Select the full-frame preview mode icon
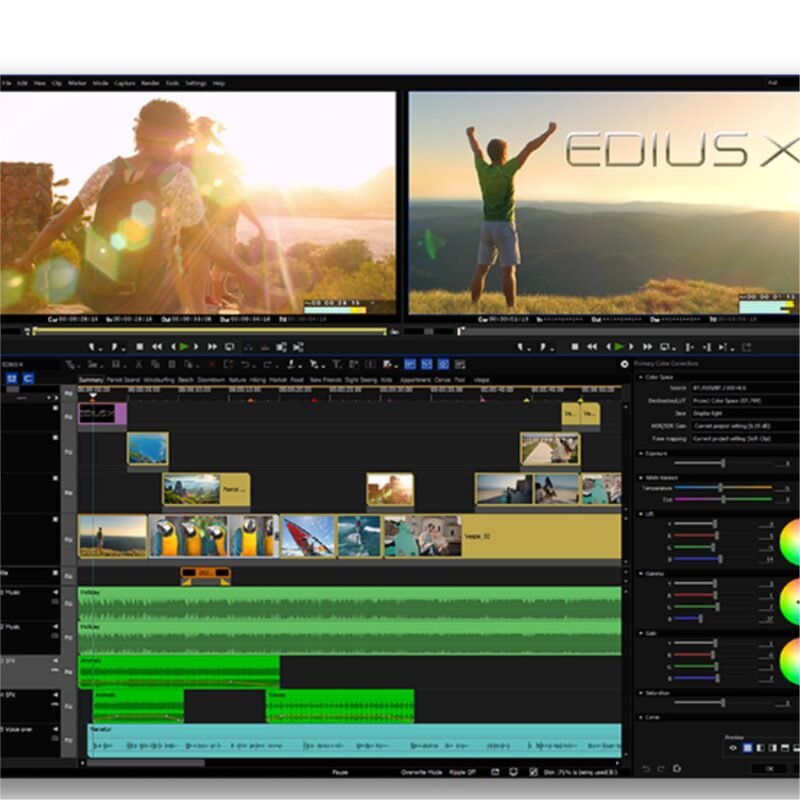This screenshot has width=800, height=800. pos(747,747)
